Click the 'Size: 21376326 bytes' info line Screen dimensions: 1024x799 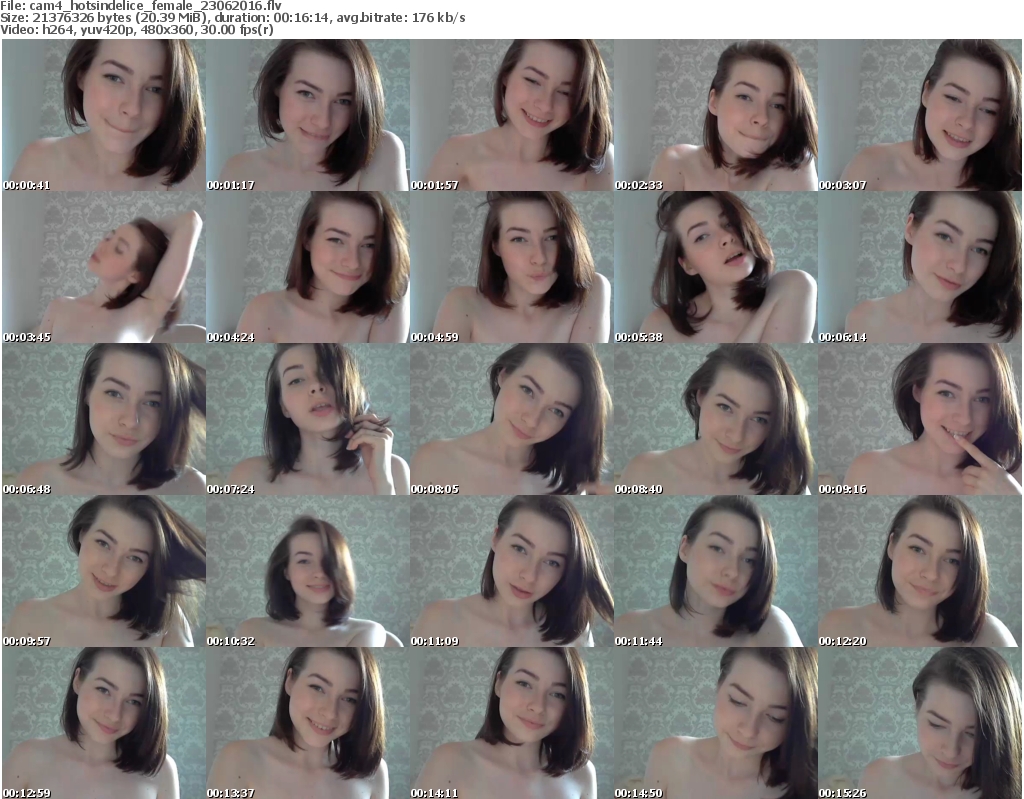pyautogui.click(x=232, y=18)
